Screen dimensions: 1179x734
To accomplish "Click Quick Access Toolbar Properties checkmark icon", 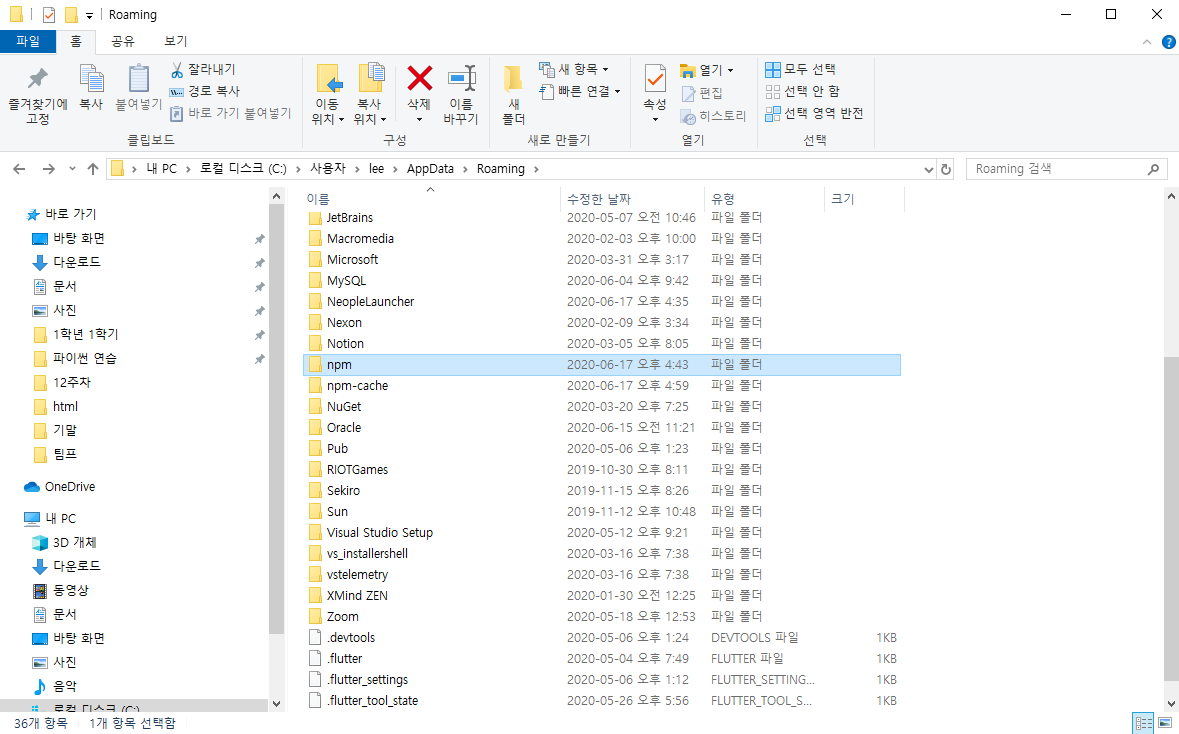I will (x=49, y=15).
